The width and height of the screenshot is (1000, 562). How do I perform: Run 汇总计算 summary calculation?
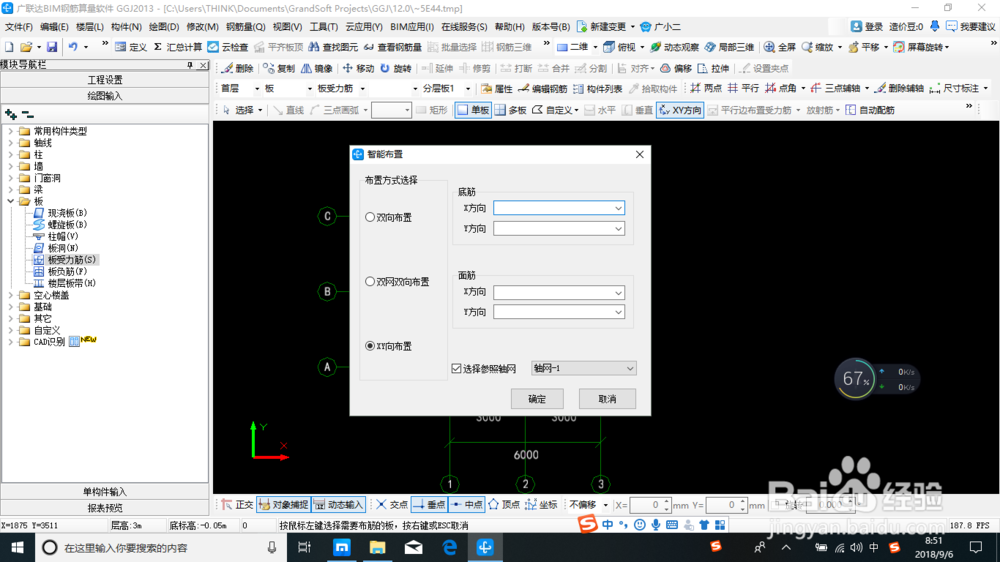178,47
